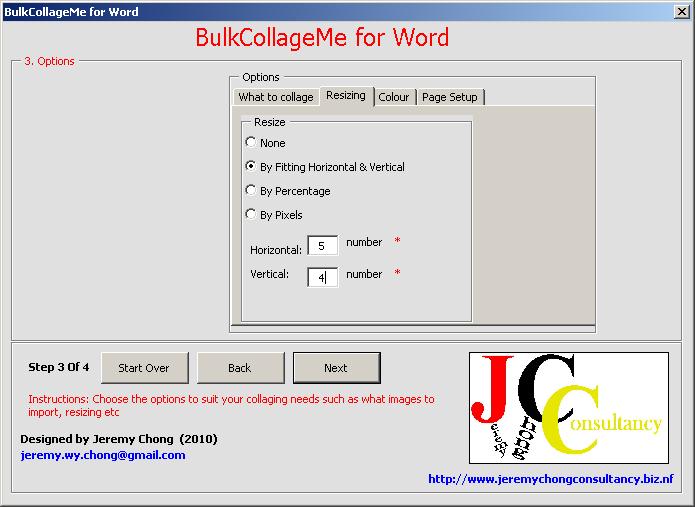
Task: Go to the Colour tab
Action: tap(394, 97)
